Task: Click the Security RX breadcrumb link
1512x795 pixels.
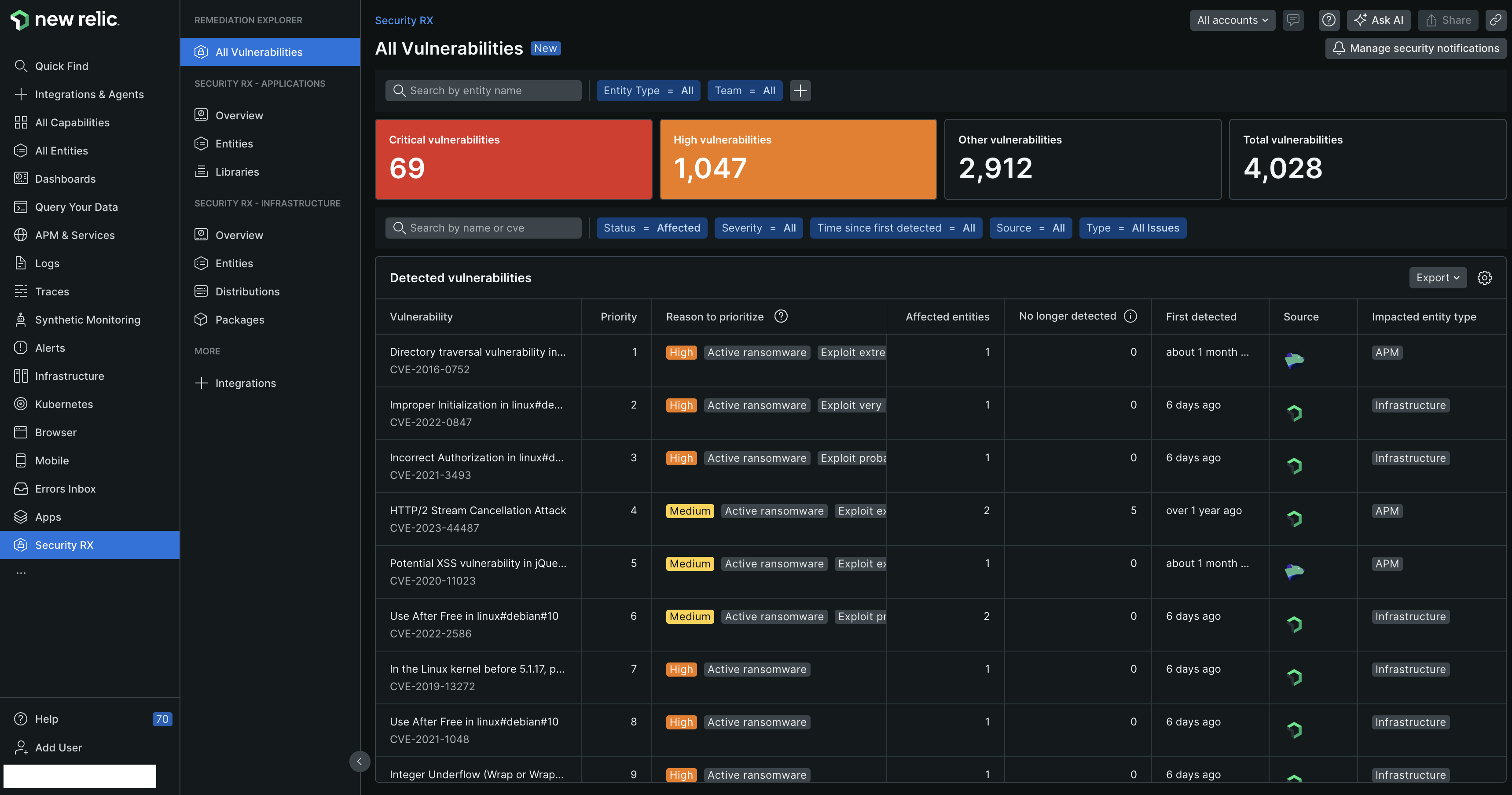Action: click(404, 20)
